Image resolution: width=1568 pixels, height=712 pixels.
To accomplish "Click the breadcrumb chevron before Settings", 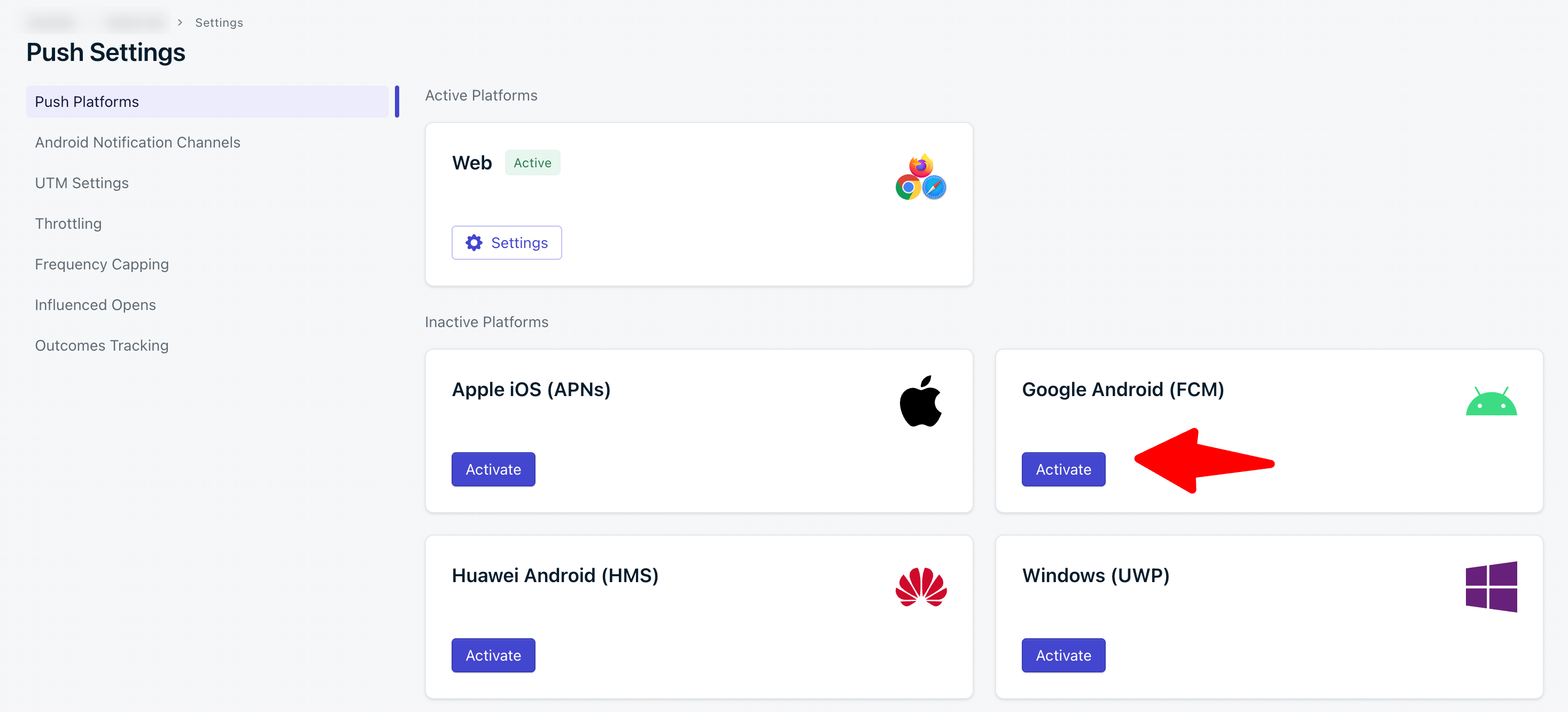I will [x=180, y=22].
